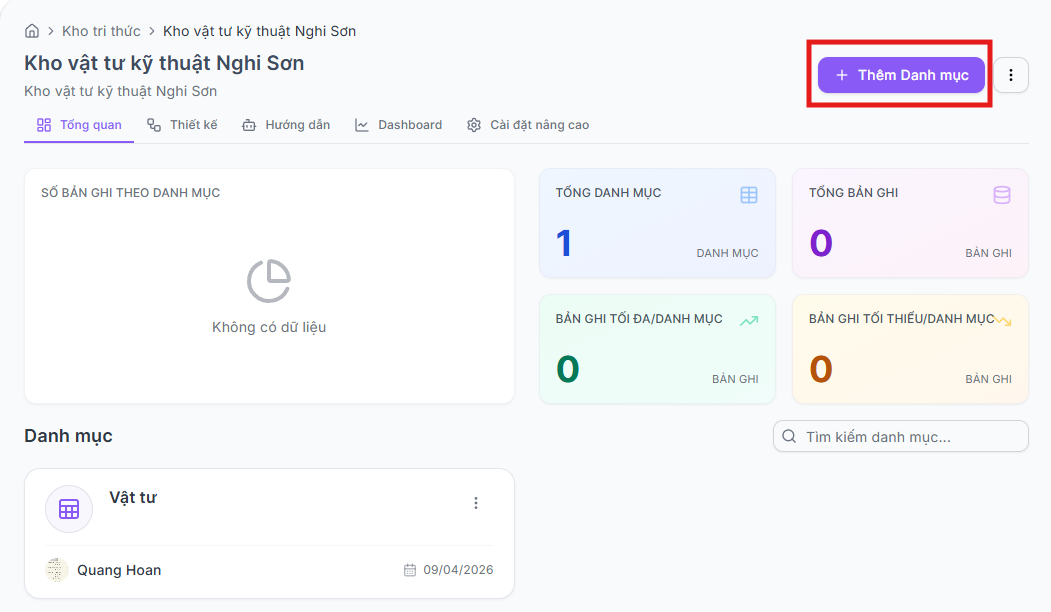The height and width of the screenshot is (612, 1051).
Task: Open the page options three-dot menu
Action: click(1011, 75)
